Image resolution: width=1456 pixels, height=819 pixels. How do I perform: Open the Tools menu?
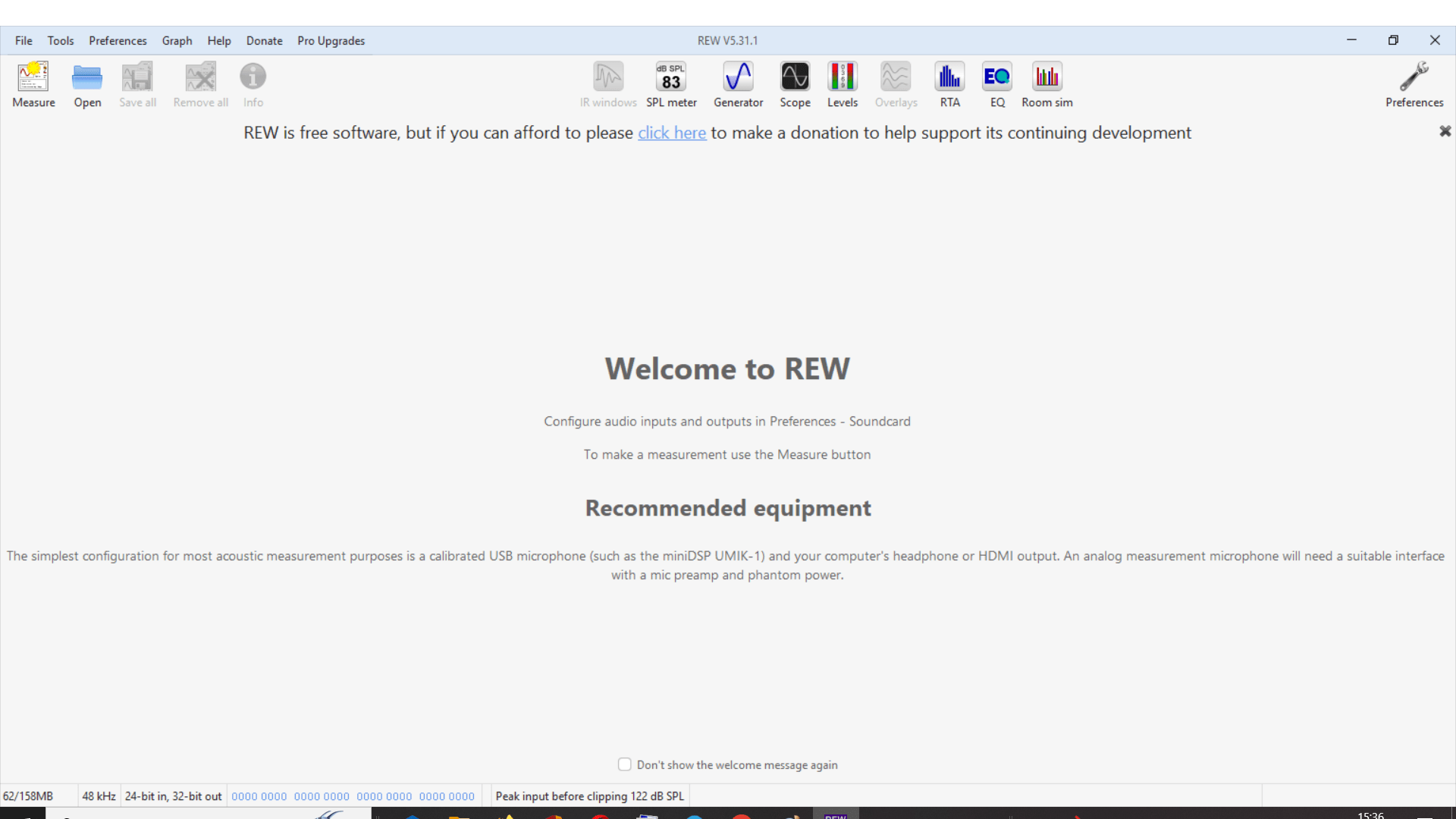tap(61, 41)
